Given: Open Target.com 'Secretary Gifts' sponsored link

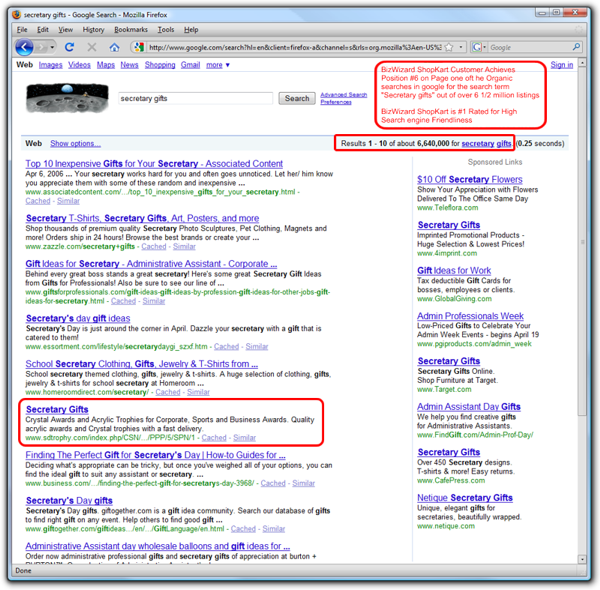Looking at the screenshot, I should tap(449, 361).
